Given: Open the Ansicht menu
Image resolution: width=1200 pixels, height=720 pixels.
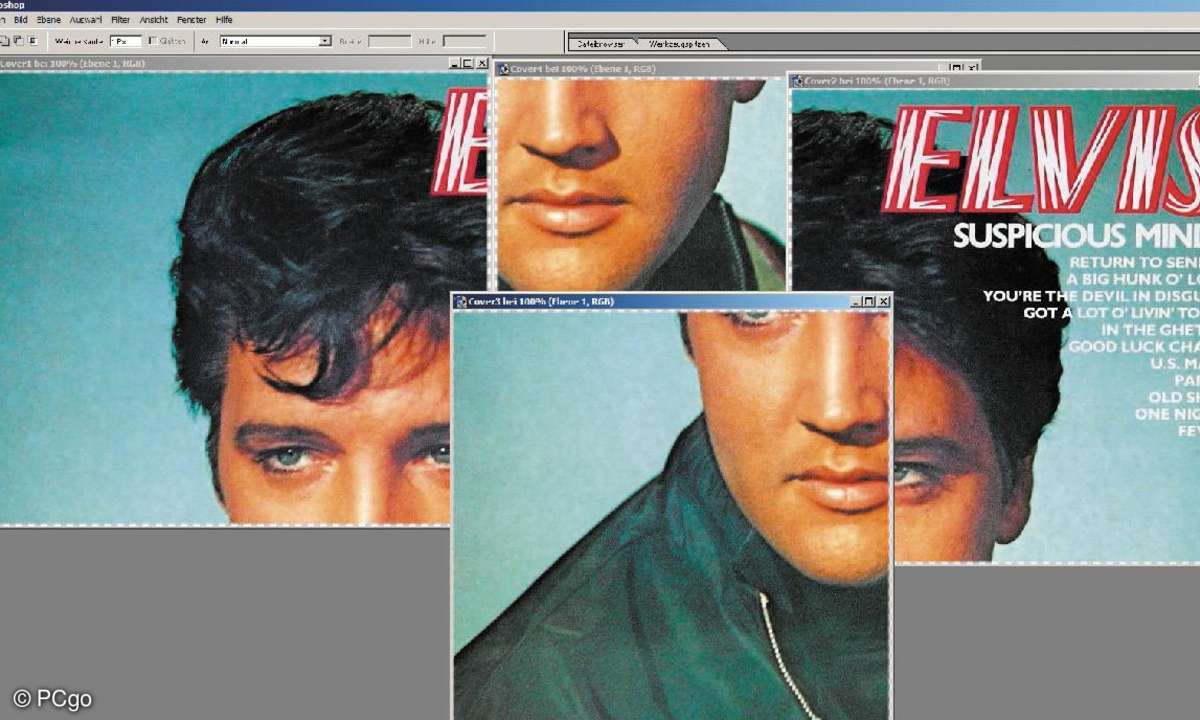Looking at the screenshot, I should pyautogui.click(x=154, y=20).
